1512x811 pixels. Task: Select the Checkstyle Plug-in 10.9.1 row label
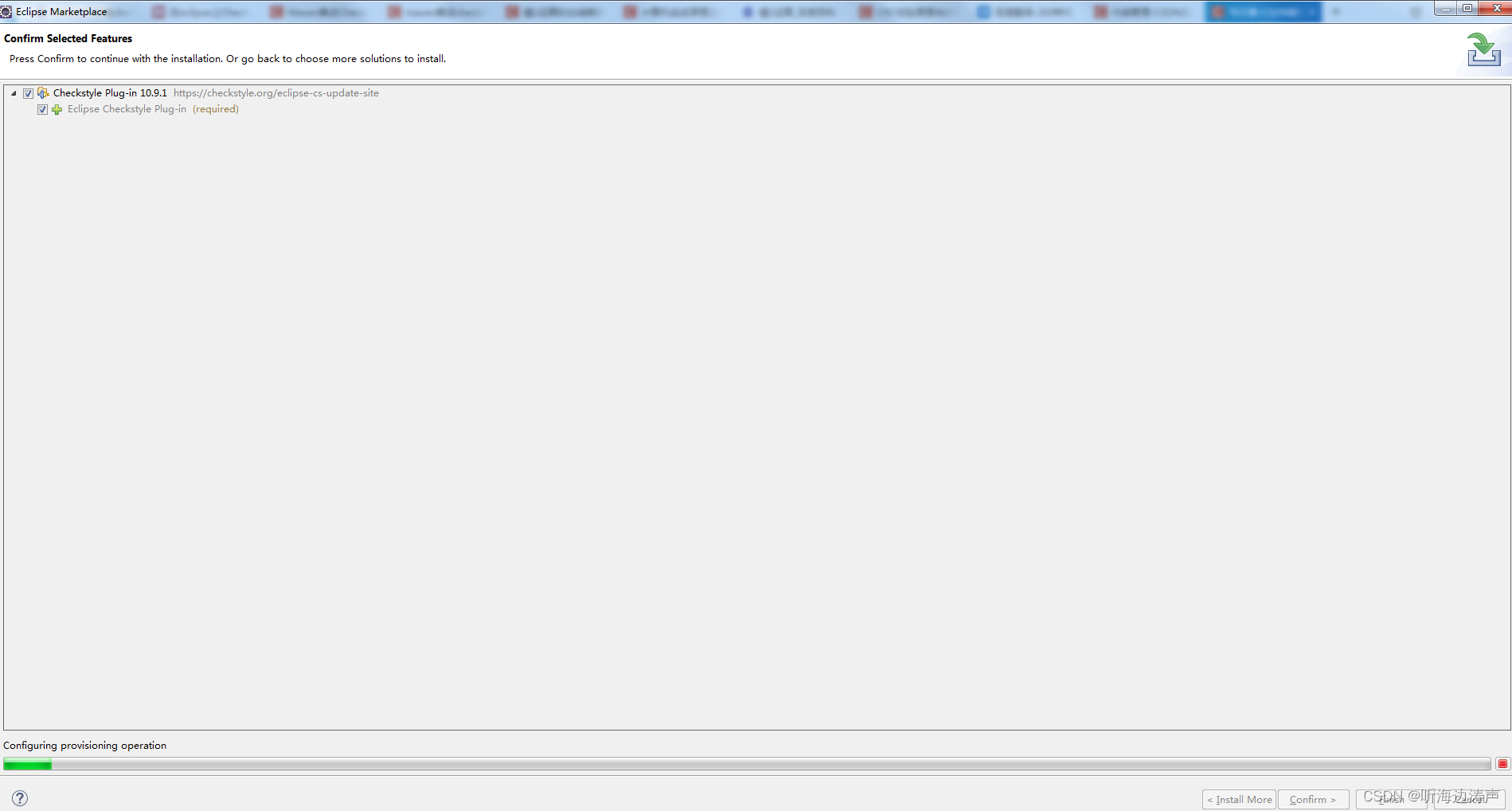110,93
